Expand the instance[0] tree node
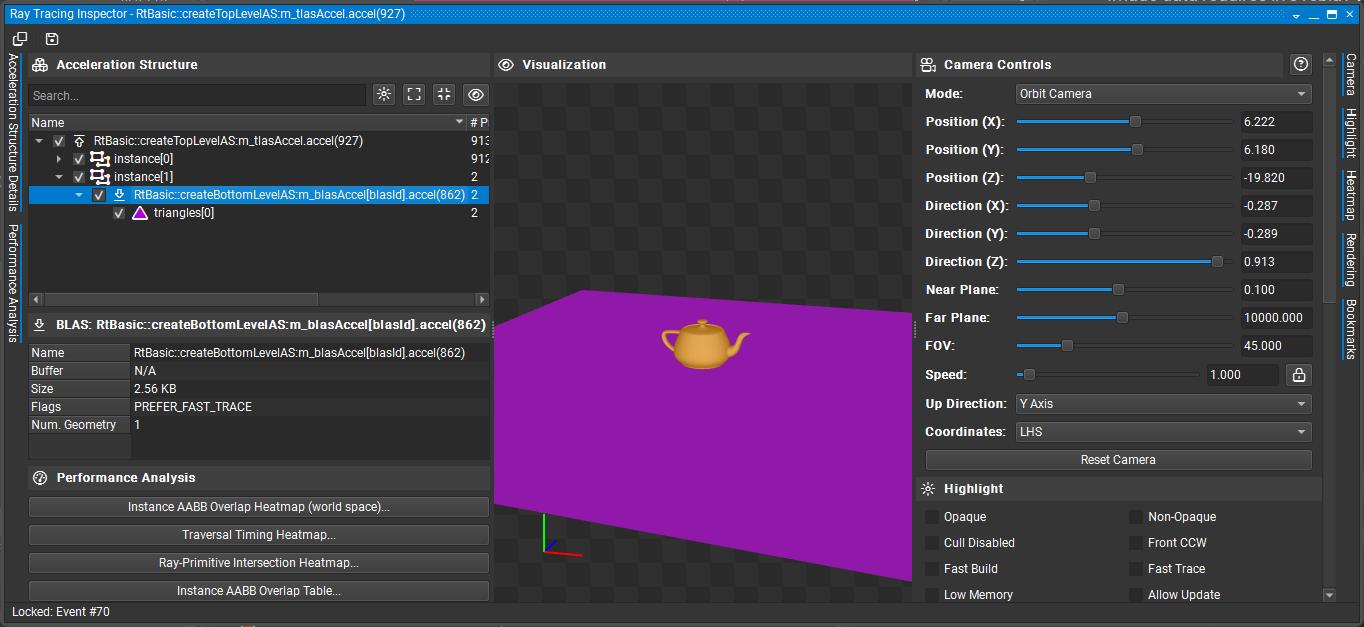Image resolution: width=1364 pixels, height=627 pixels. (59, 159)
